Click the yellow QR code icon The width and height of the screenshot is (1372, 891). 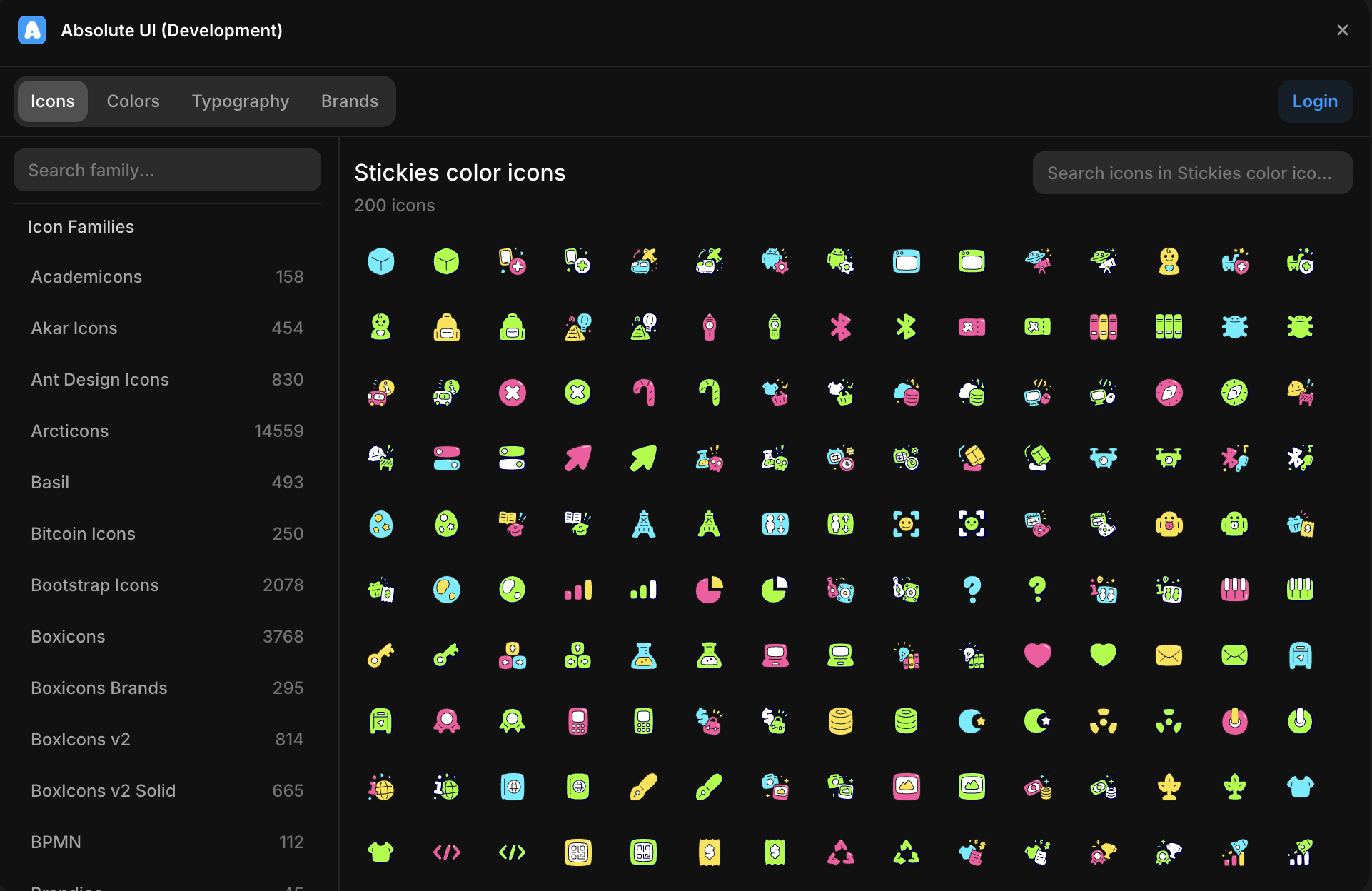tap(578, 852)
